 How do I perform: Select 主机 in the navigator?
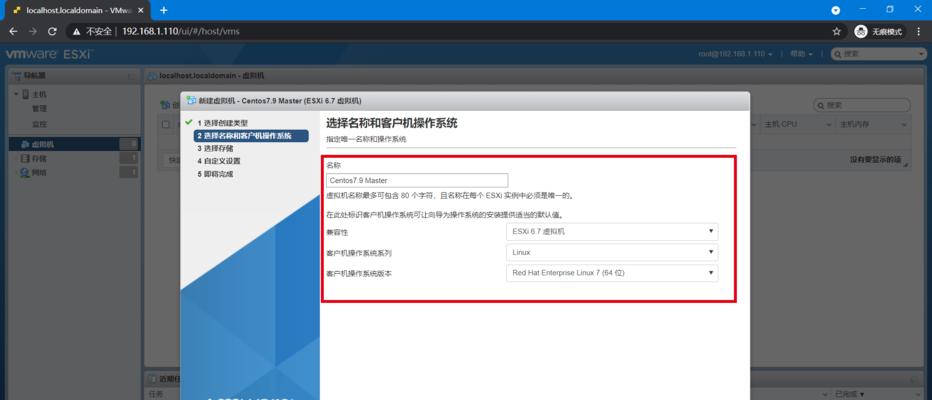pyautogui.click(x=39, y=95)
